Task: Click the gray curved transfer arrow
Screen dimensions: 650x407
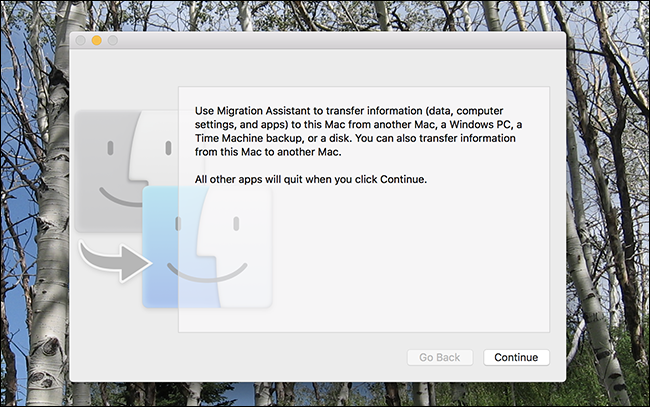Action: (x=115, y=262)
